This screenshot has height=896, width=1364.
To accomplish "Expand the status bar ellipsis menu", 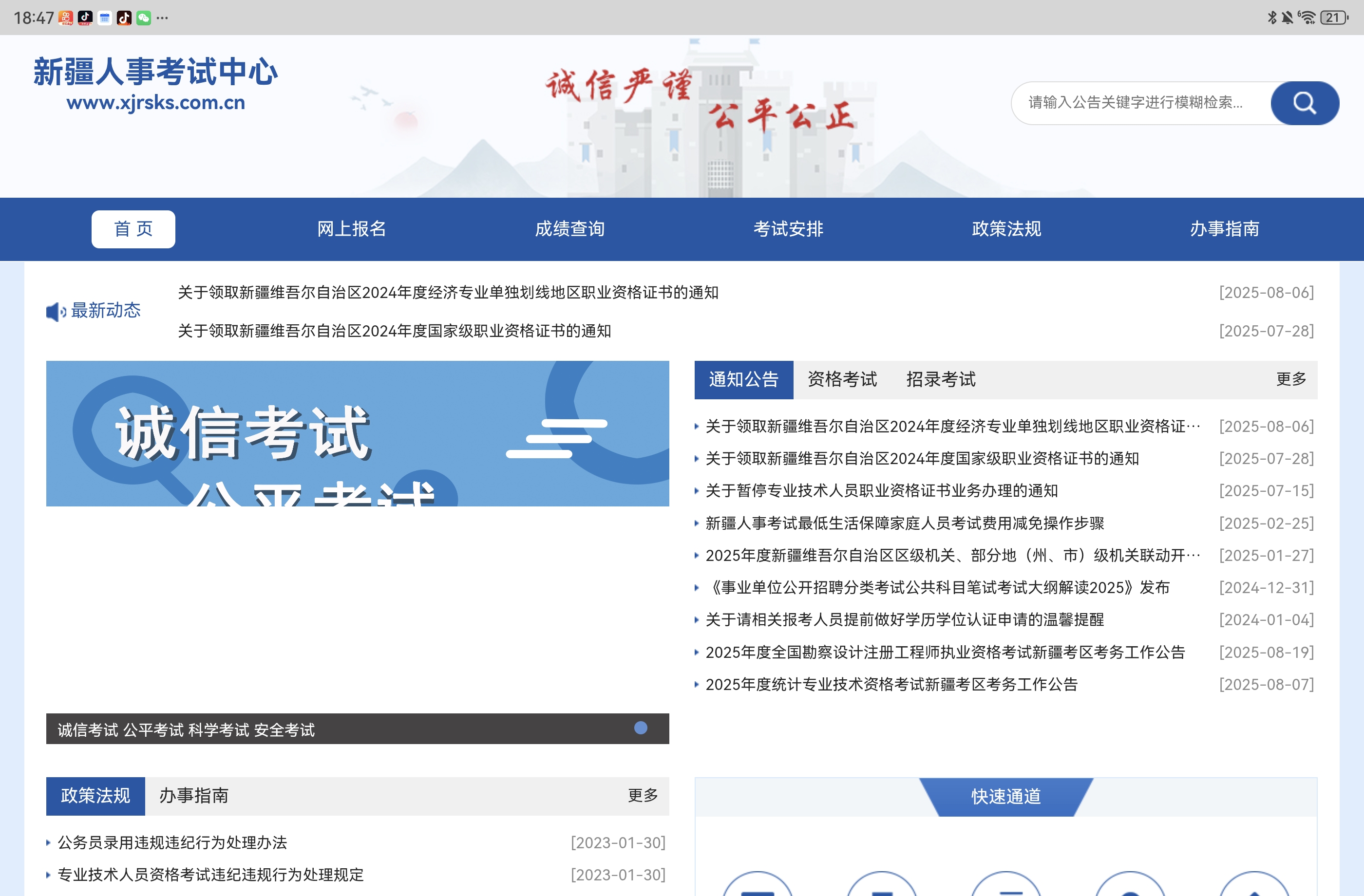I will click(x=163, y=17).
